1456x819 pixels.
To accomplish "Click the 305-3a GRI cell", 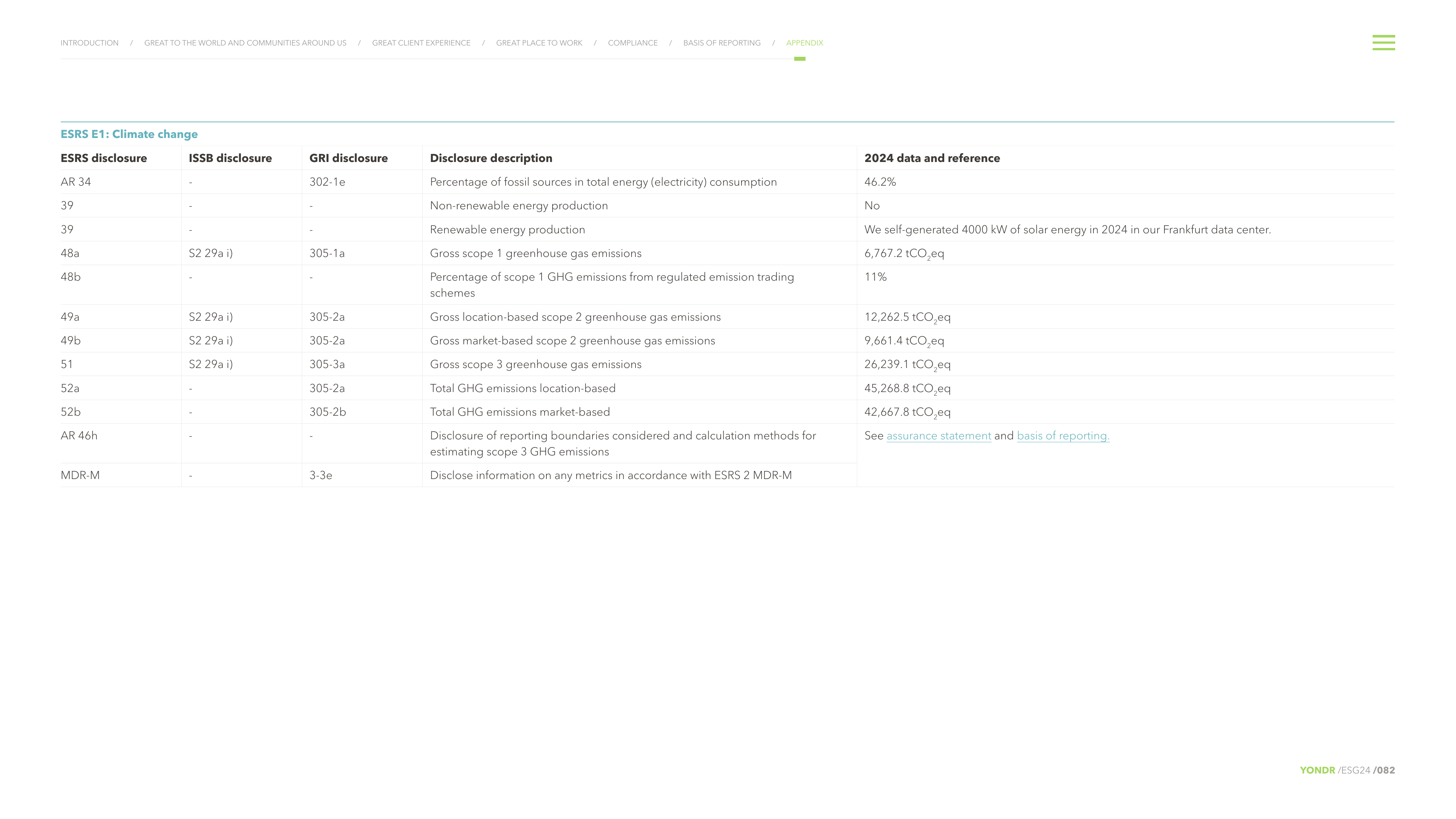I will (x=327, y=365).
